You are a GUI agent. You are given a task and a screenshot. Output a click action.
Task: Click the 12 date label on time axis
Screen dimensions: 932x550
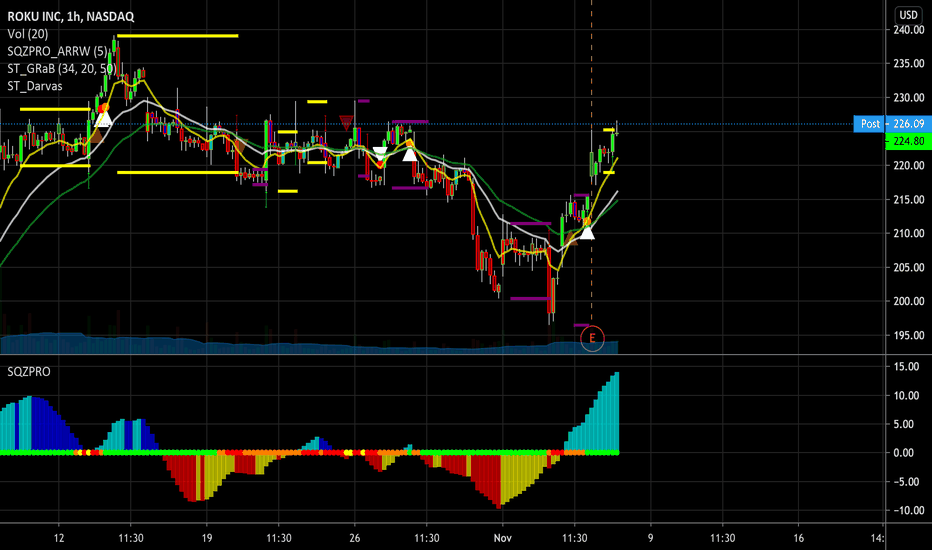59,538
